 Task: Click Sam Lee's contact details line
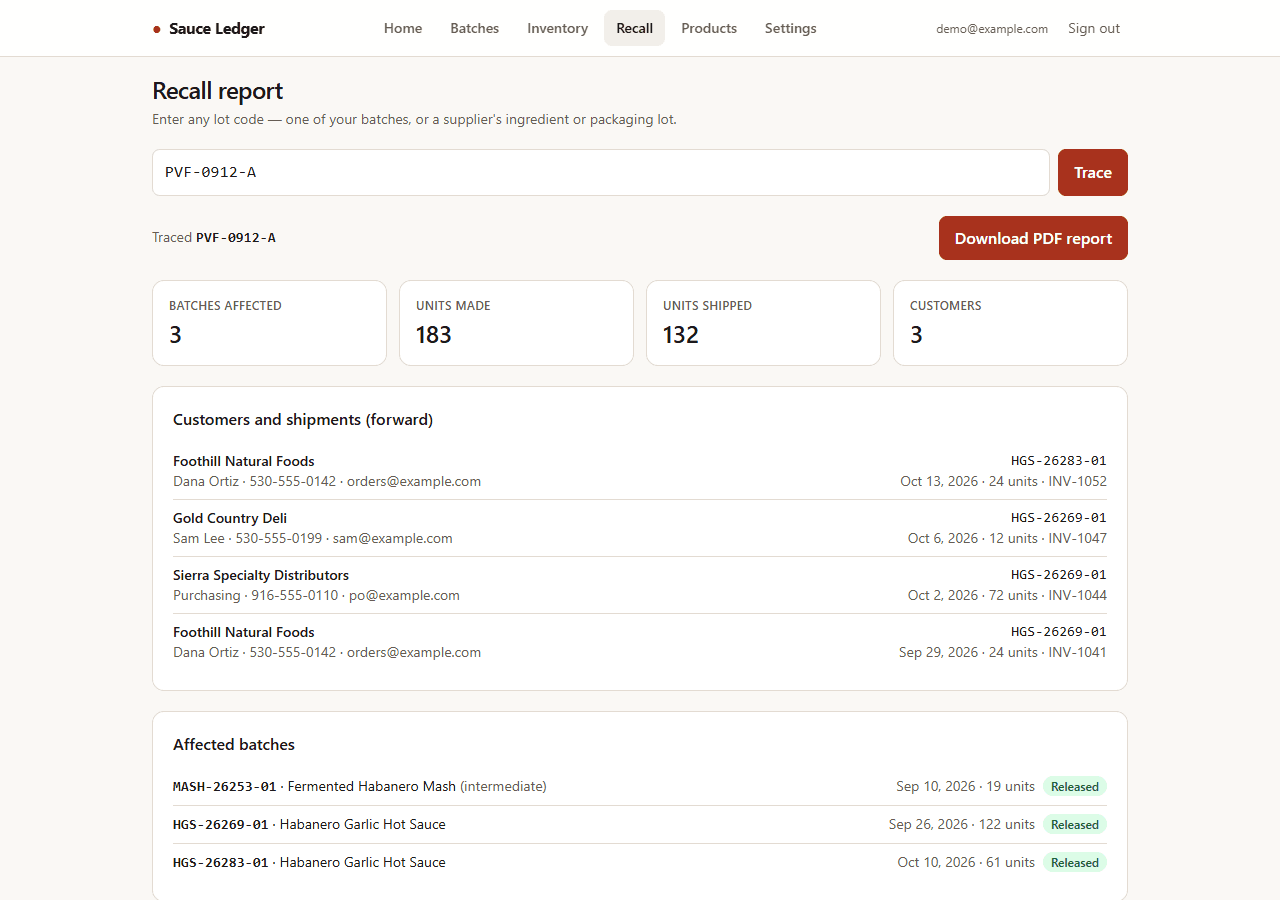(313, 538)
